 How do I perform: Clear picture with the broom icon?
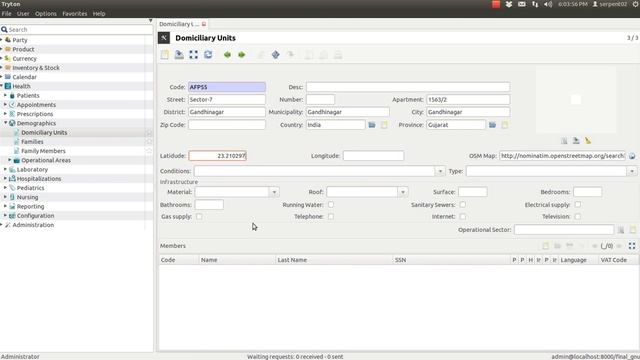[588, 141]
